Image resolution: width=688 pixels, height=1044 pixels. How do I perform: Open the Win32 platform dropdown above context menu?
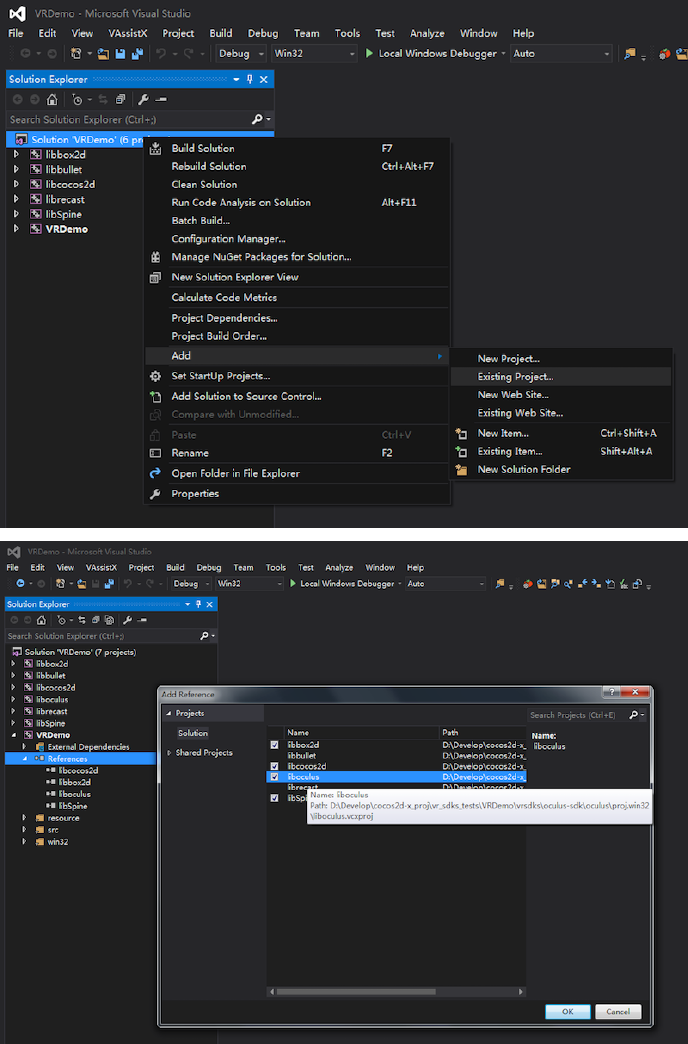pos(314,53)
